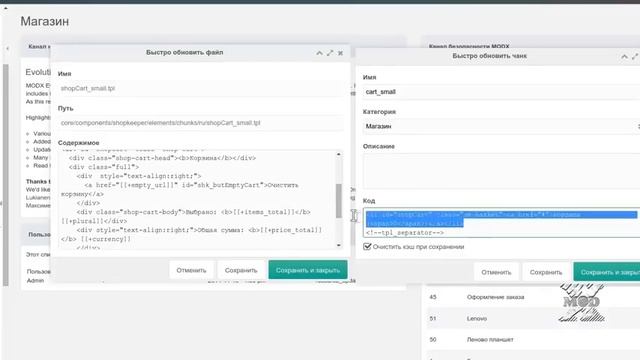The width and height of the screenshot is (640, 360).
Task: Collapse the quick update file dialog
Action: (319, 53)
